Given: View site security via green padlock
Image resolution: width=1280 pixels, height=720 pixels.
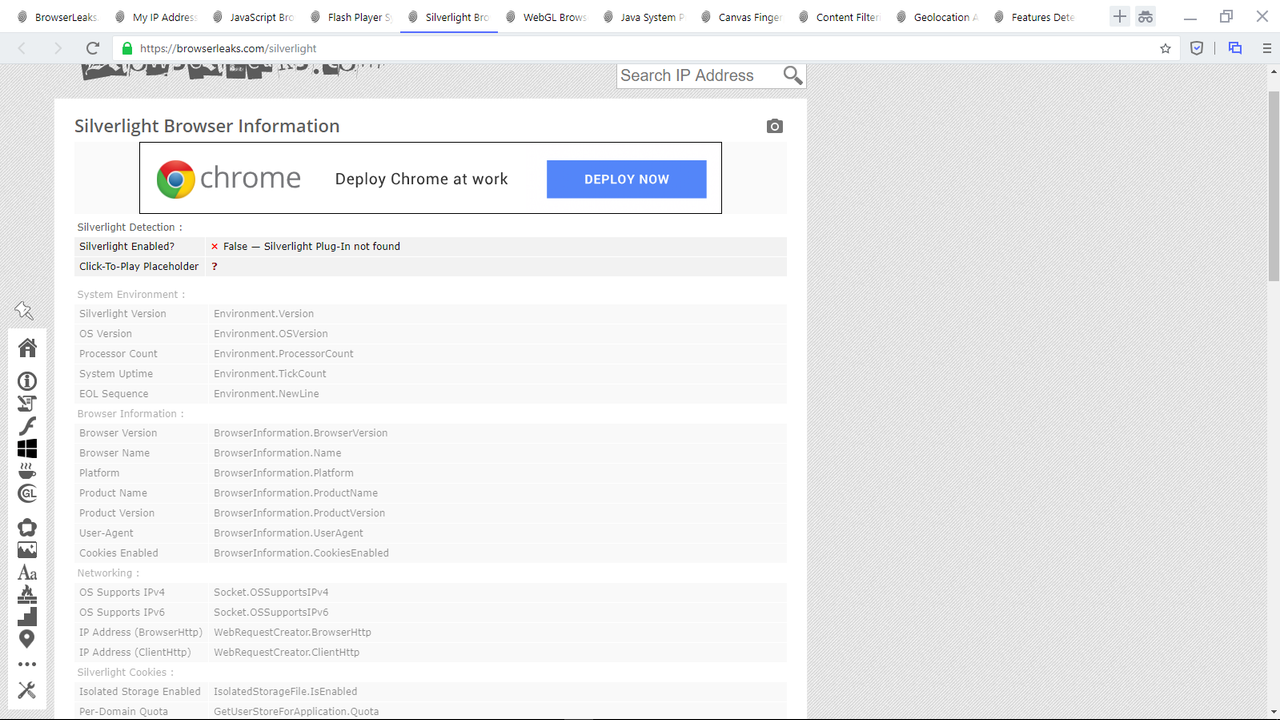Looking at the screenshot, I should 126,48.
